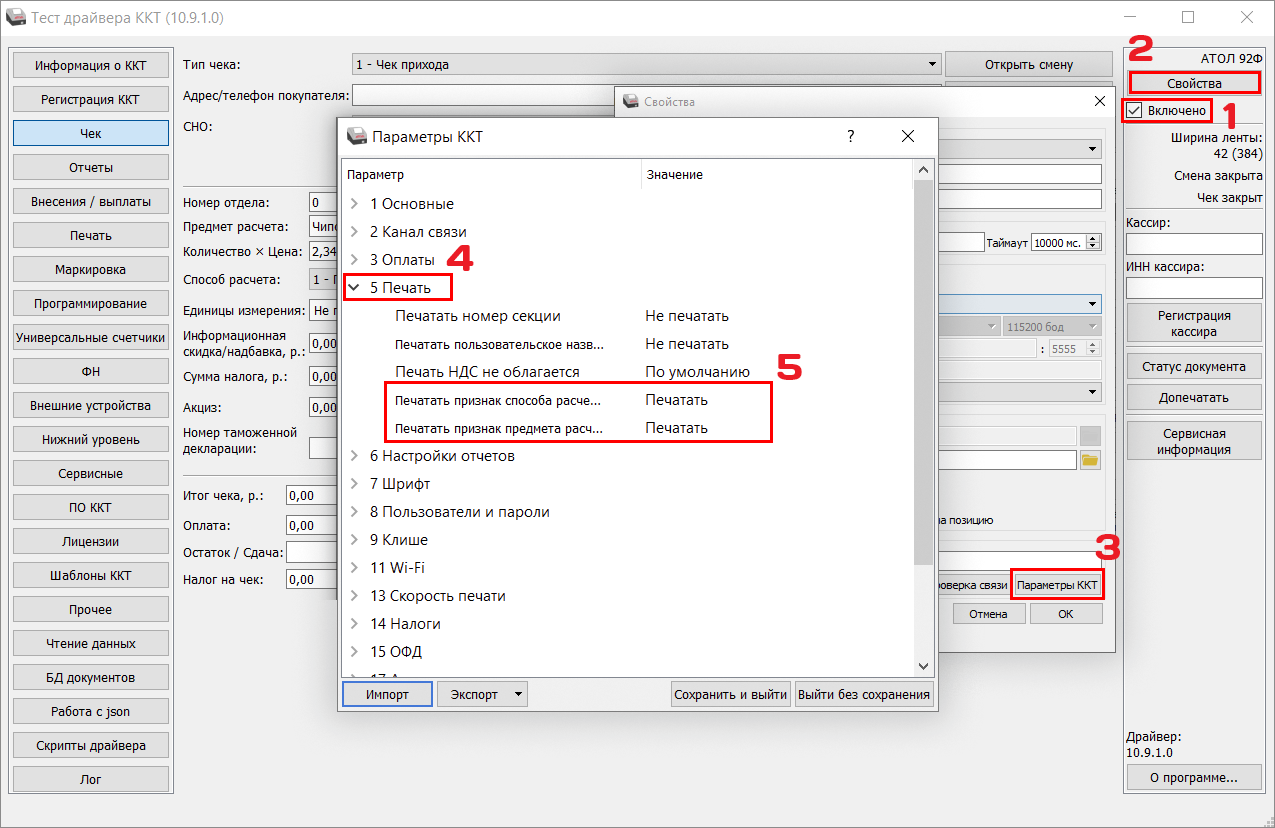1275x828 pixels.
Task: Expand the 6 Настройки отчетов section
Action: point(354,456)
